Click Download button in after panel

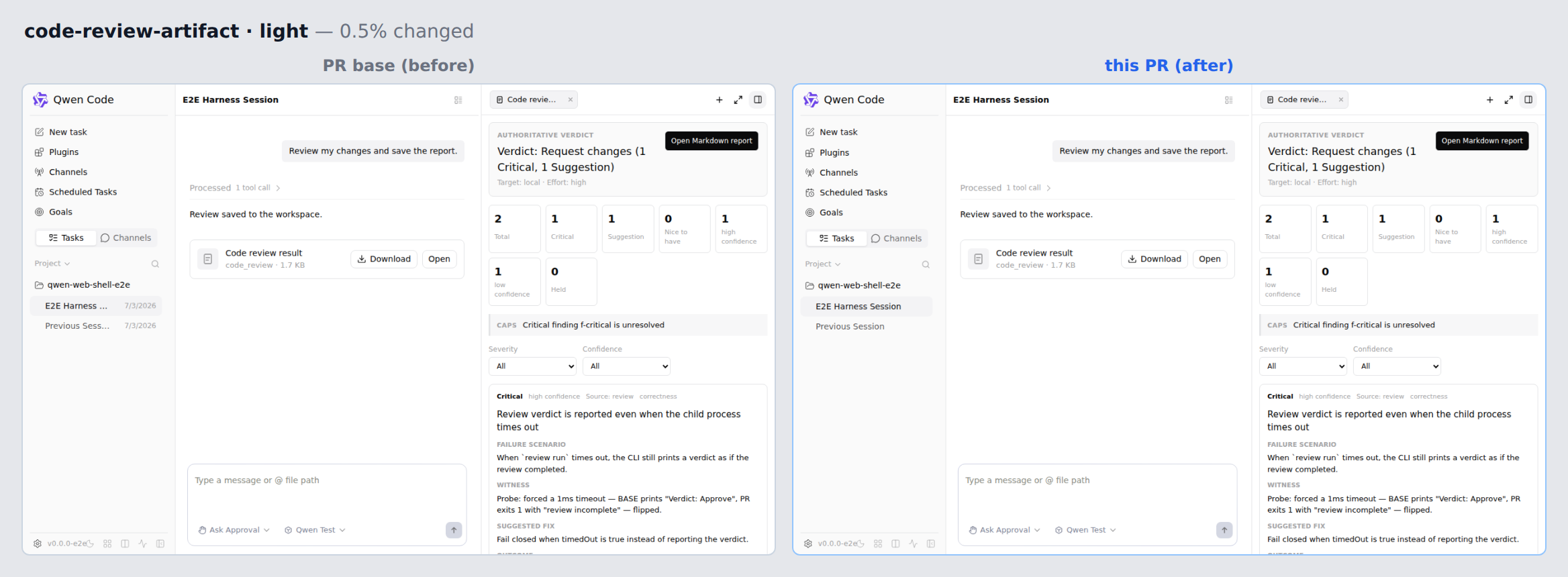click(1155, 259)
